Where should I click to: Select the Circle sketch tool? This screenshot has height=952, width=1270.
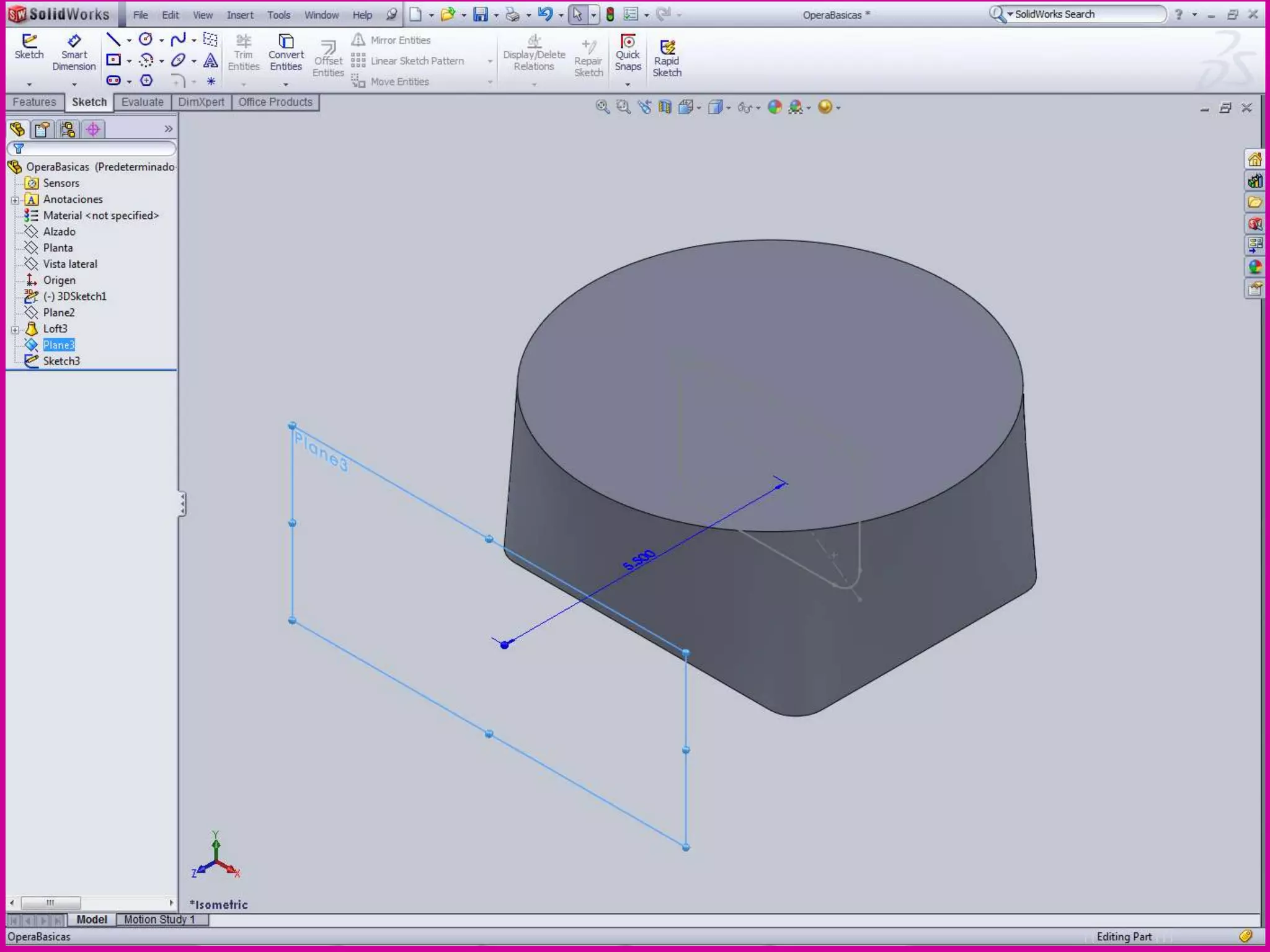[146, 40]
